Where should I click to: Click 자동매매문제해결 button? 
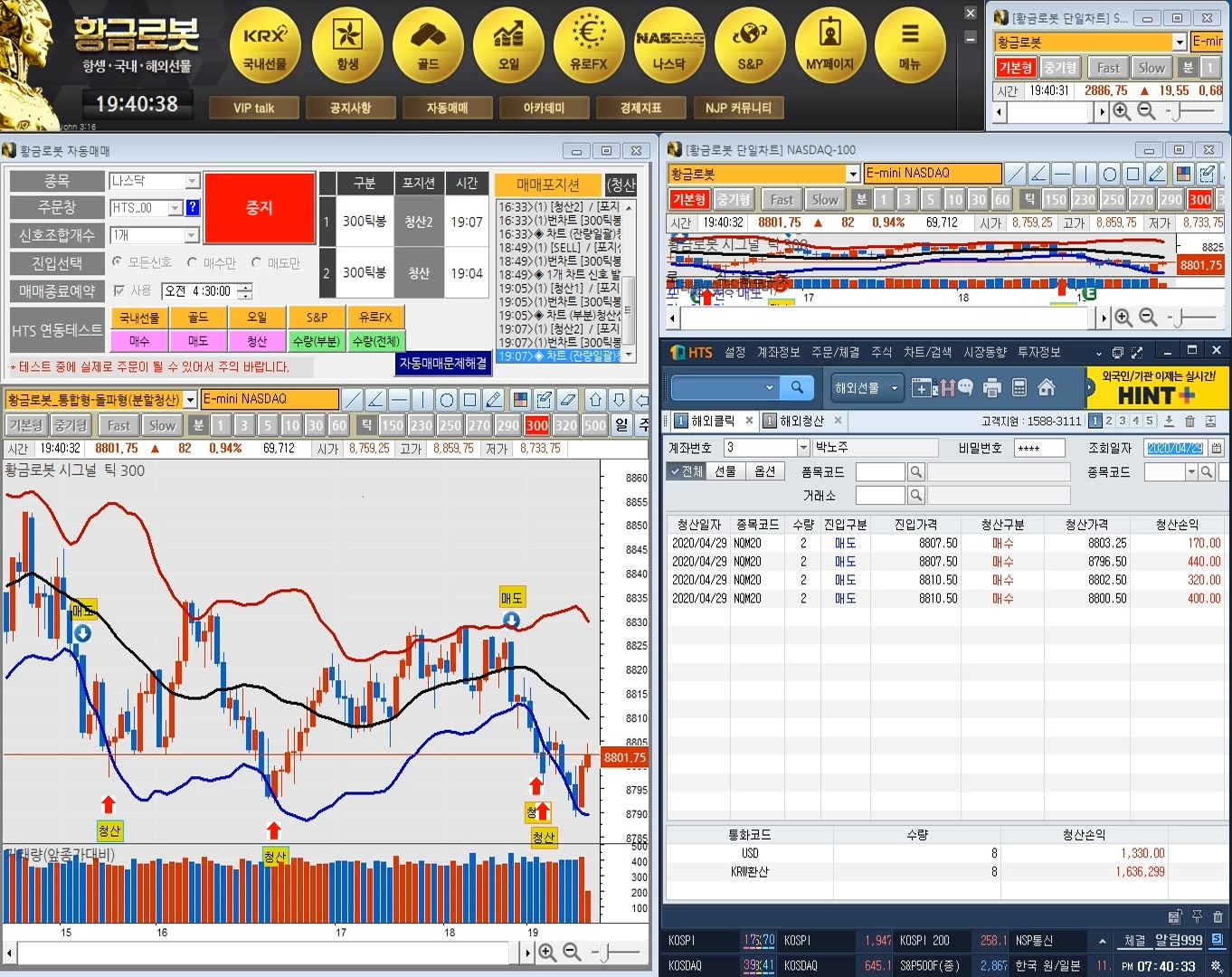443,363
